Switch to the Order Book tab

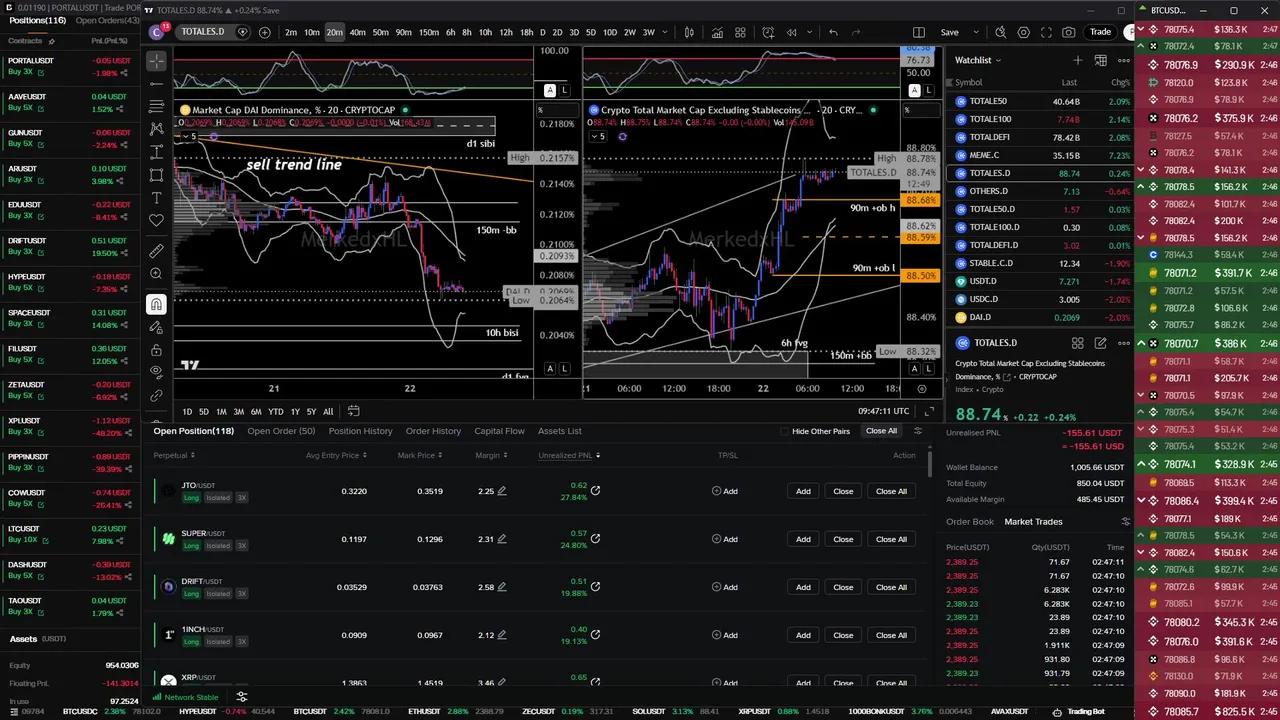tap(969, 521)
